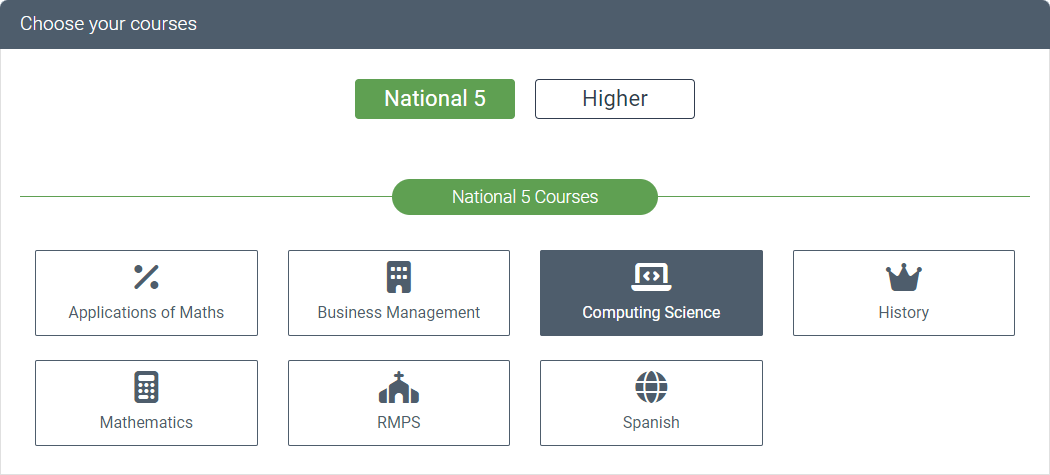This screenshot has width=1050, height=475.
Task: Pick the Business Management course label
Action: 399,312
